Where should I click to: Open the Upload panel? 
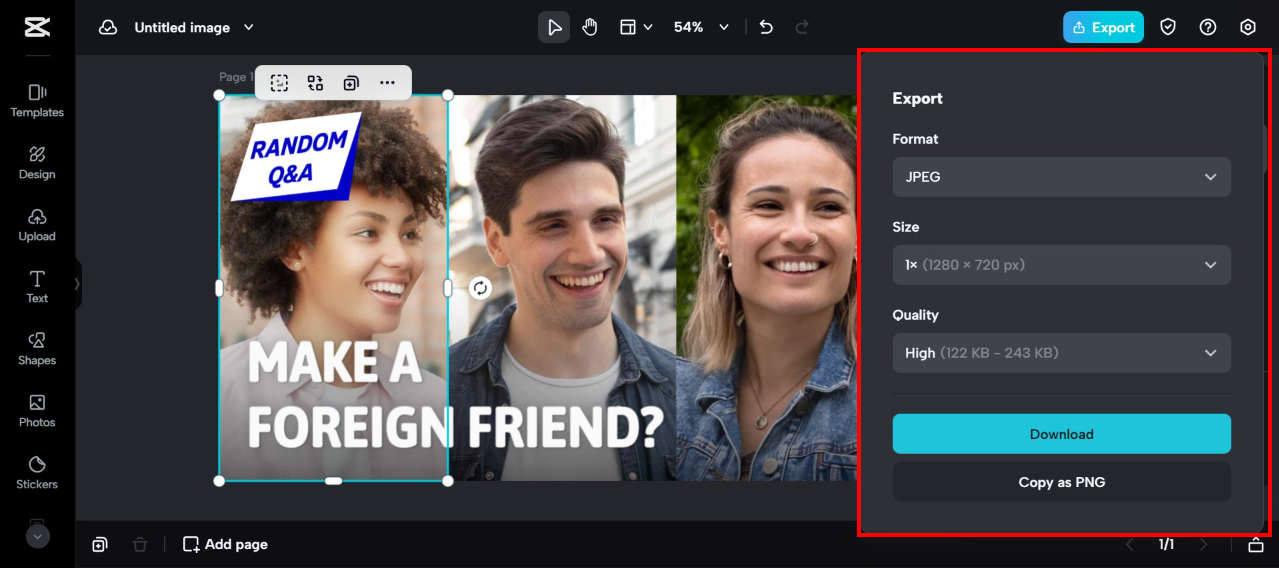point(37,225)
